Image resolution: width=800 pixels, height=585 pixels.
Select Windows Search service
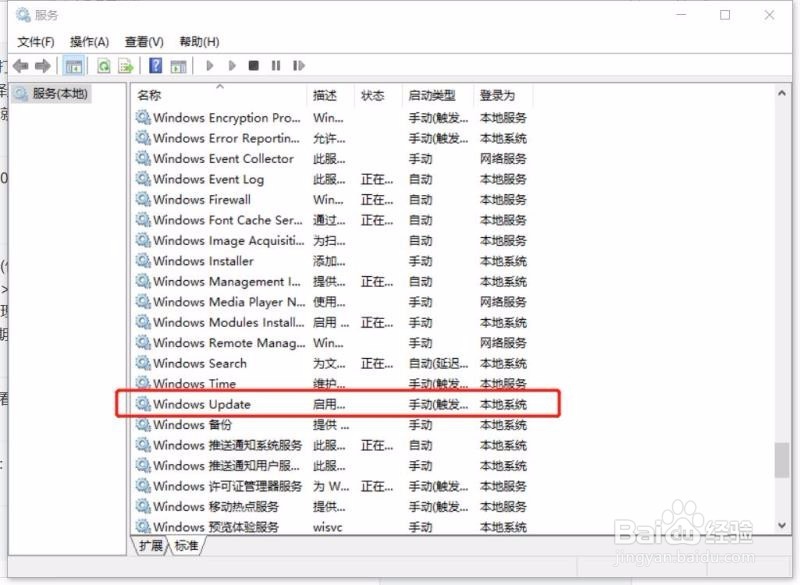click(x=332, y=363)
